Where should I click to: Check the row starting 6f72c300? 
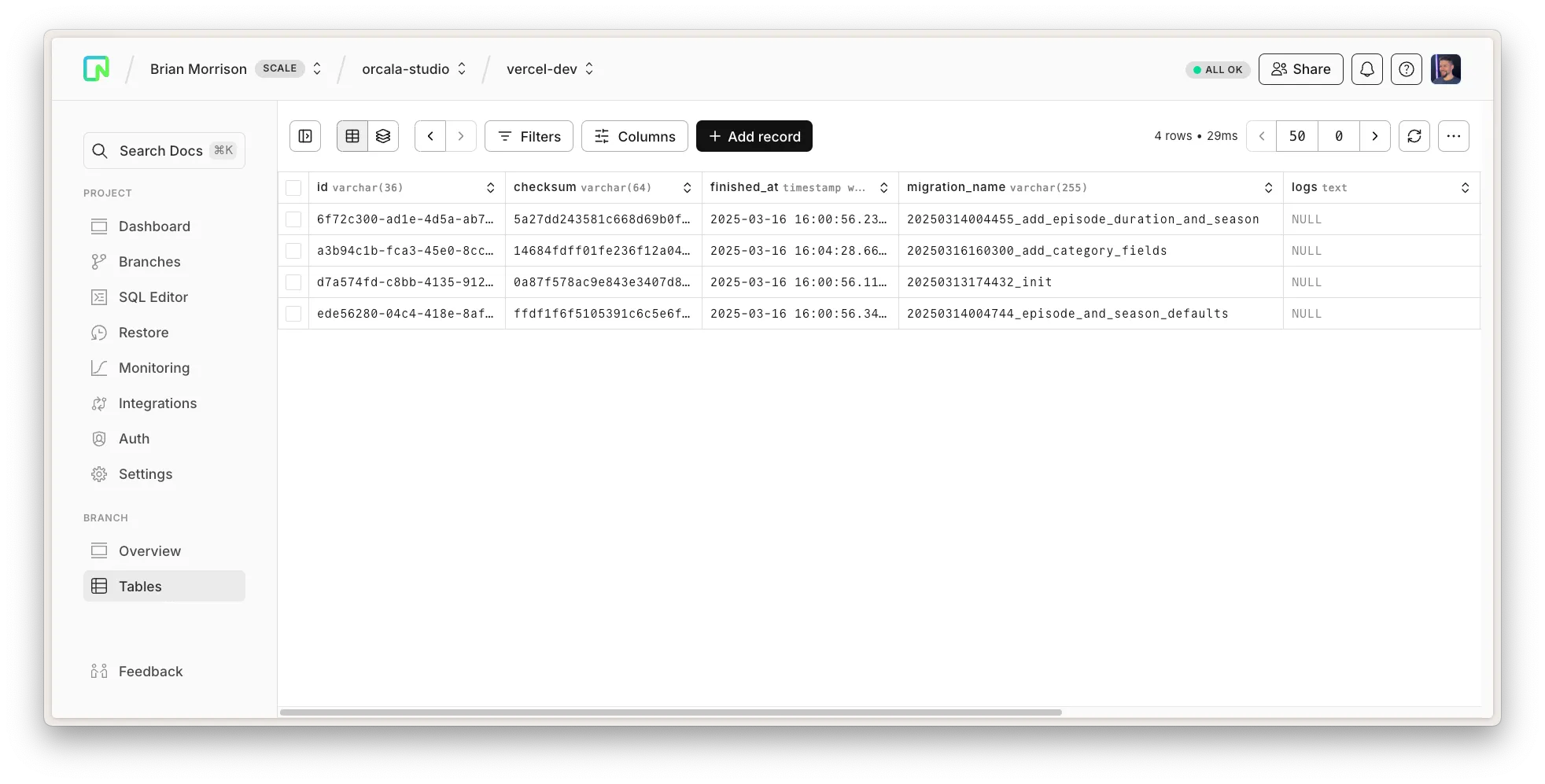coord(293,219)
